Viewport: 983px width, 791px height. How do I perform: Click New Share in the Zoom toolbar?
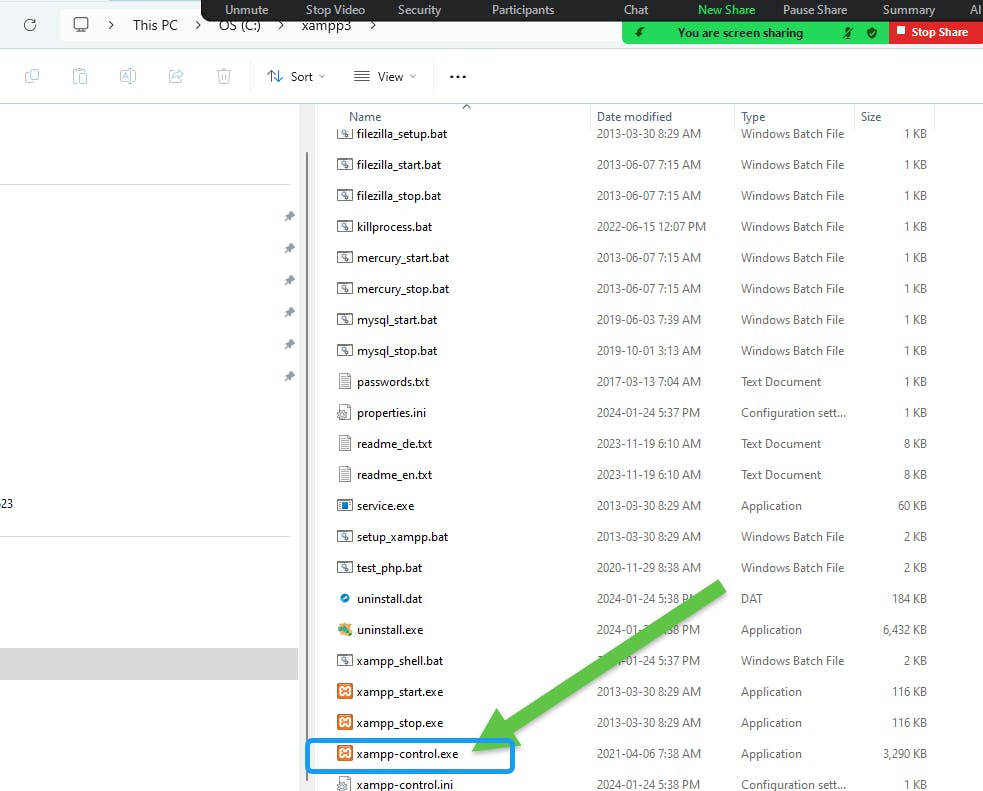(x=726, y=10)
